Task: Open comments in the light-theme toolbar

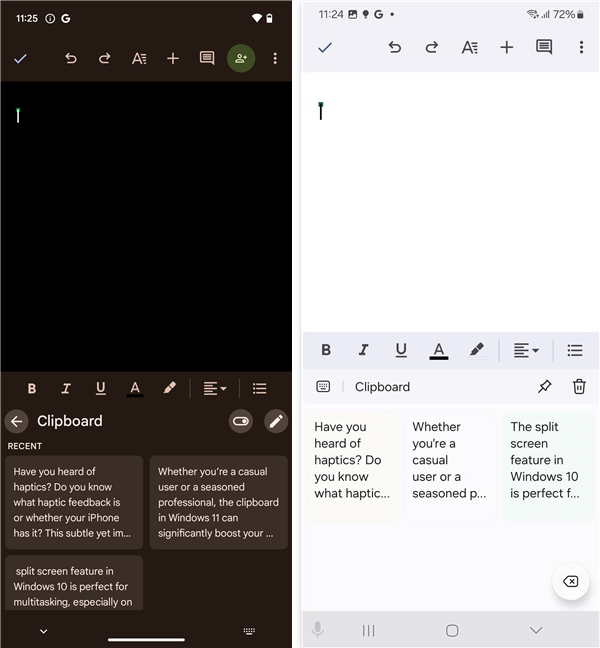Action: click(x=544, y=47)
